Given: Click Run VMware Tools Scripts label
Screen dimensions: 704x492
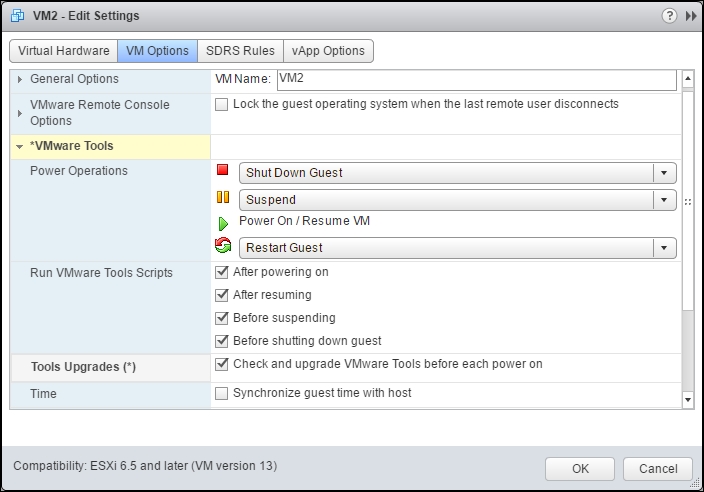Looking at the screenshot, I should 101,273.
